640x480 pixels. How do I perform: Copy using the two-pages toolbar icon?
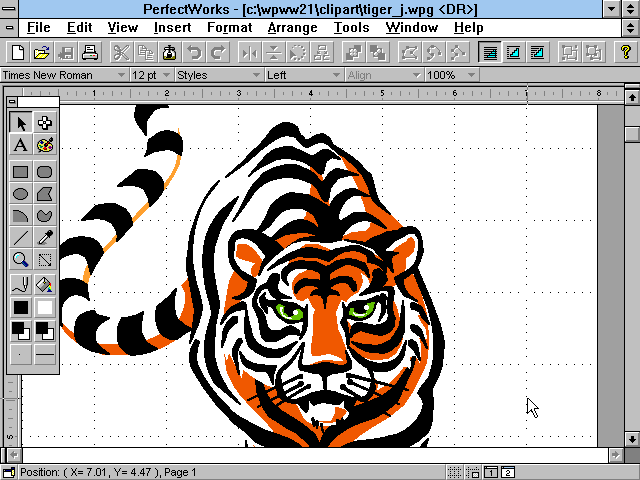[x=145, y=53]
